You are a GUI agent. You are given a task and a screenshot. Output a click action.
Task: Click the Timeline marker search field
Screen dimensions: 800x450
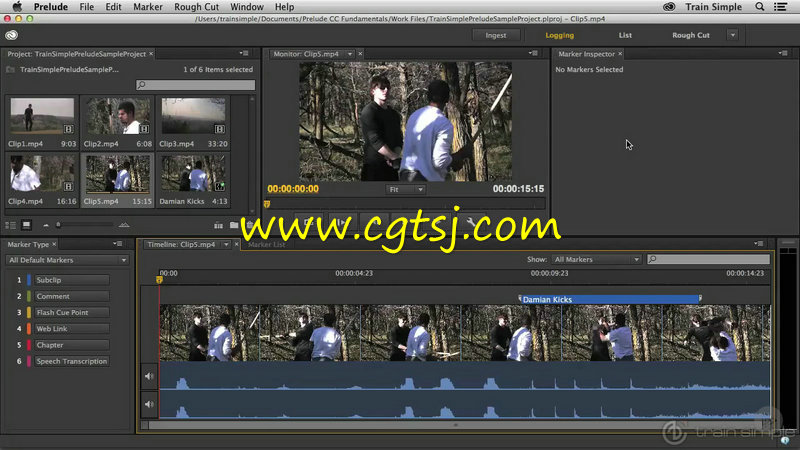pyautogui.click(x=708, y=259)
